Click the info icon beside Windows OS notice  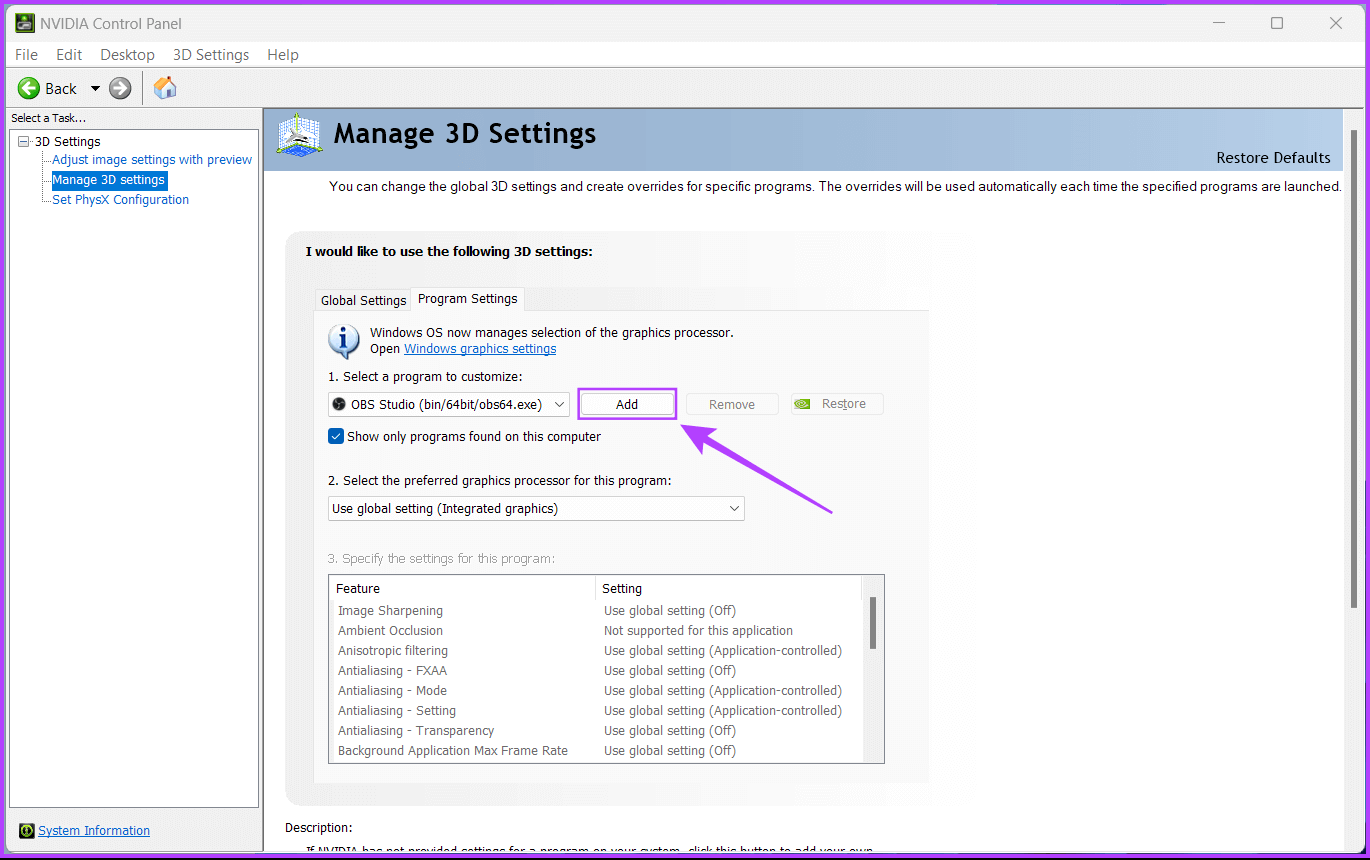click(x=344, y=341)
